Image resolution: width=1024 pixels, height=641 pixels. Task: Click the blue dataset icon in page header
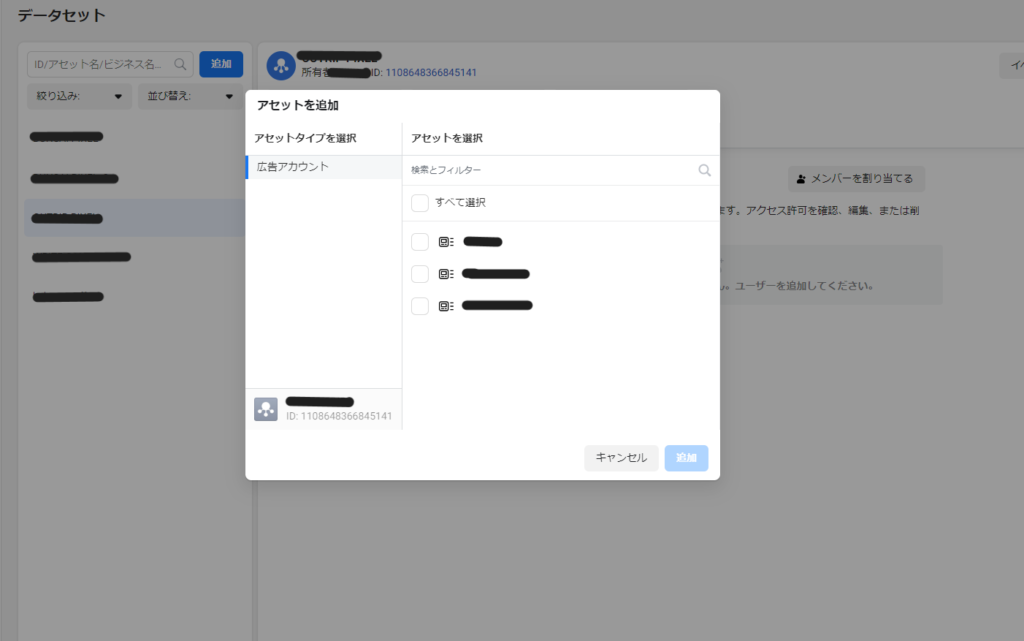pyautogui.click(x=281, y=65)
